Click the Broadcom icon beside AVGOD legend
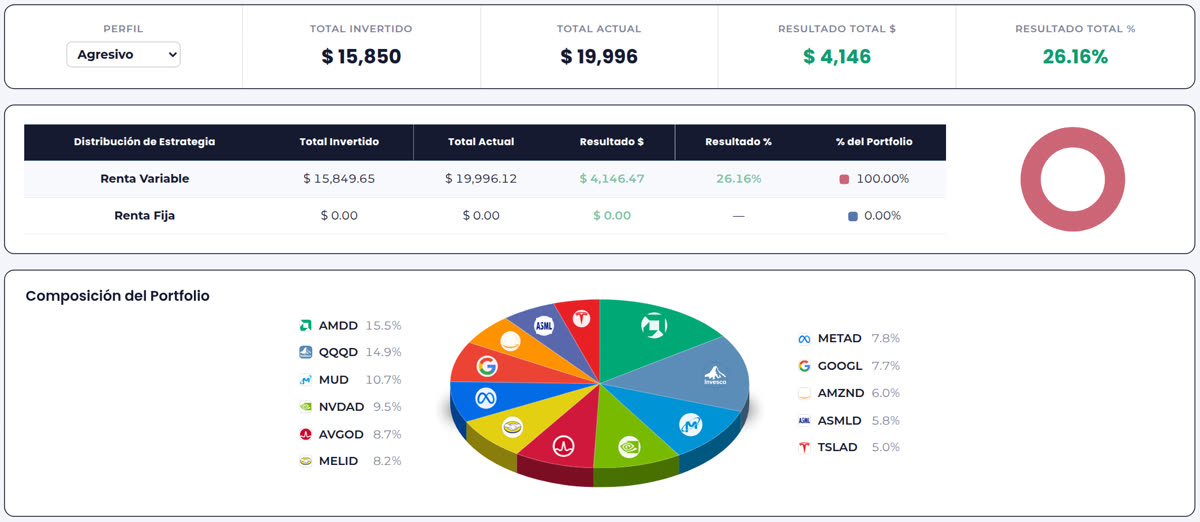 click(x=306, y=434)
